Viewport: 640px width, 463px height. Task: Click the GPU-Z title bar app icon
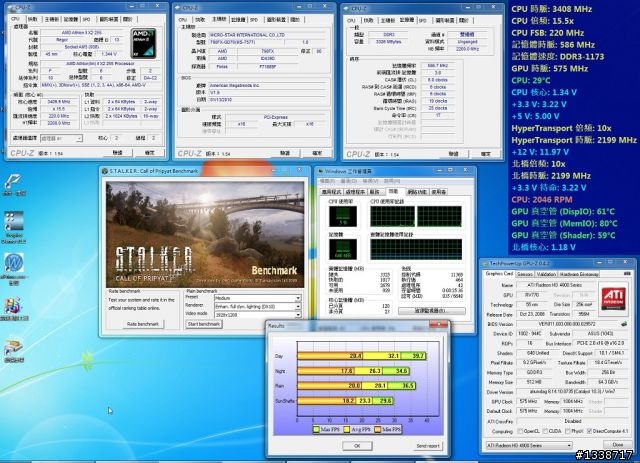click(x=485, y=263)
